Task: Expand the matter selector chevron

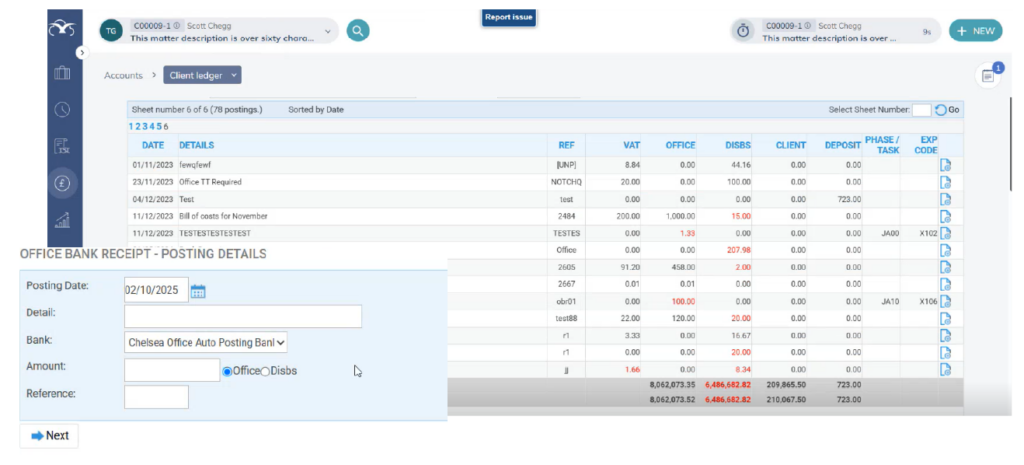Action: pos(327,32)
